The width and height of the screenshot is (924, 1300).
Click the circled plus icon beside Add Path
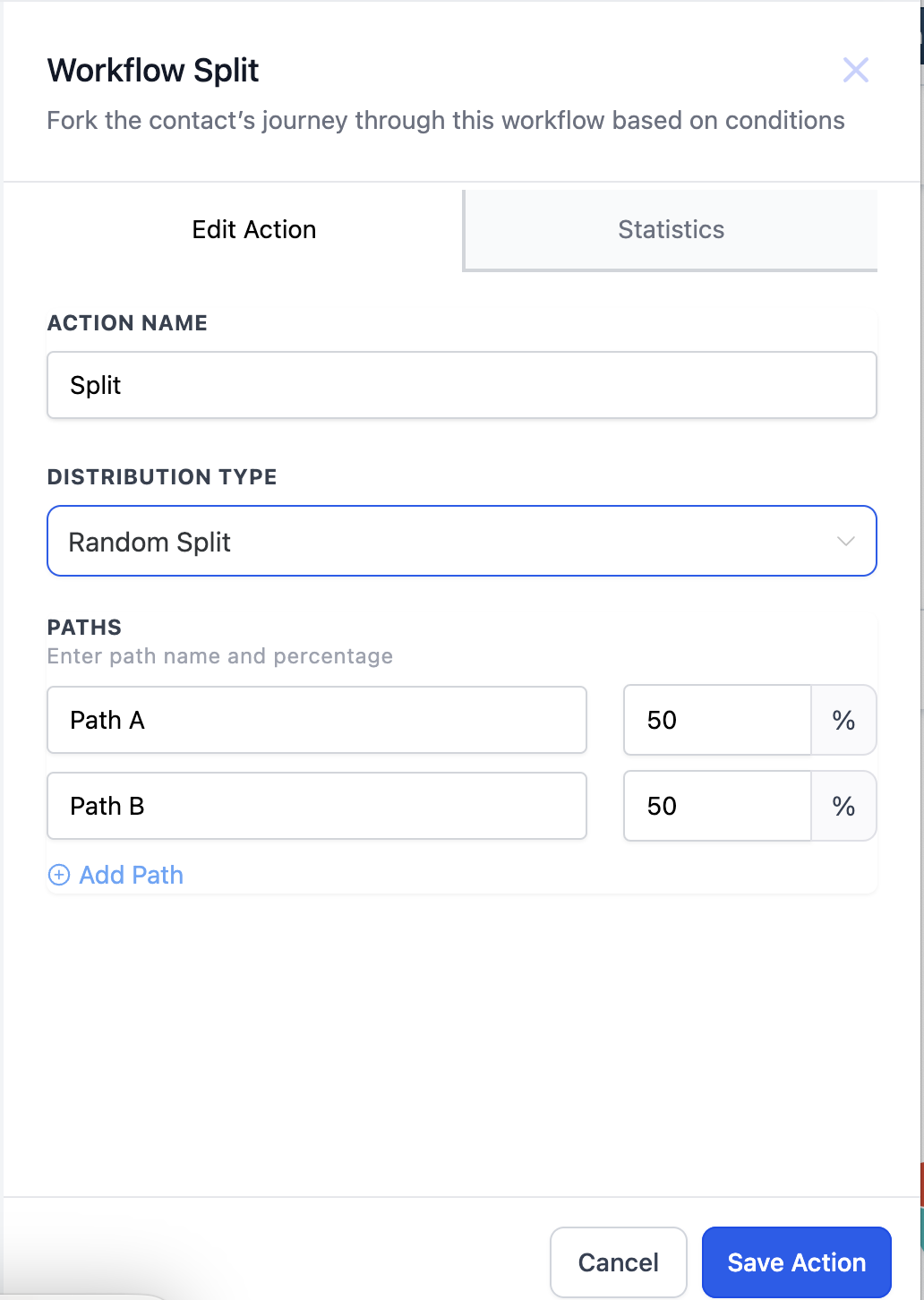[x=59, y=876]
